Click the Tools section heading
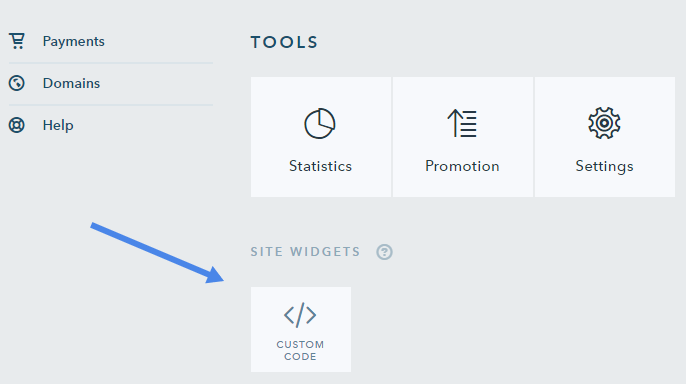The height and width of the screenshot is (384, 686). 284,42
